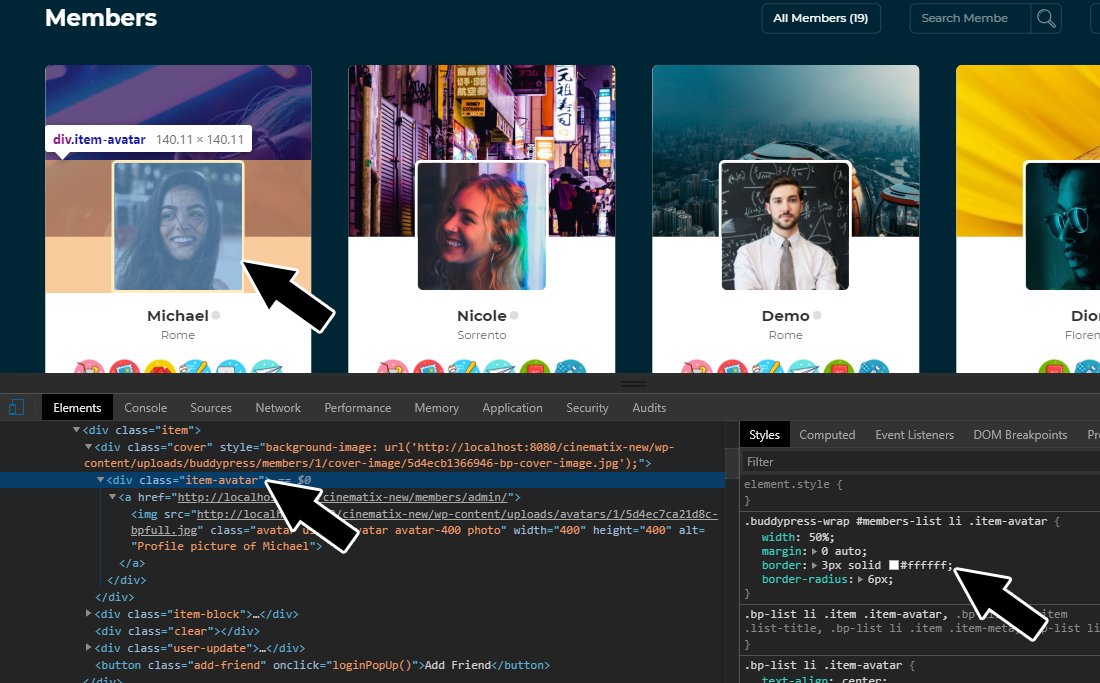Open the Michael member name link

[177, 316]
